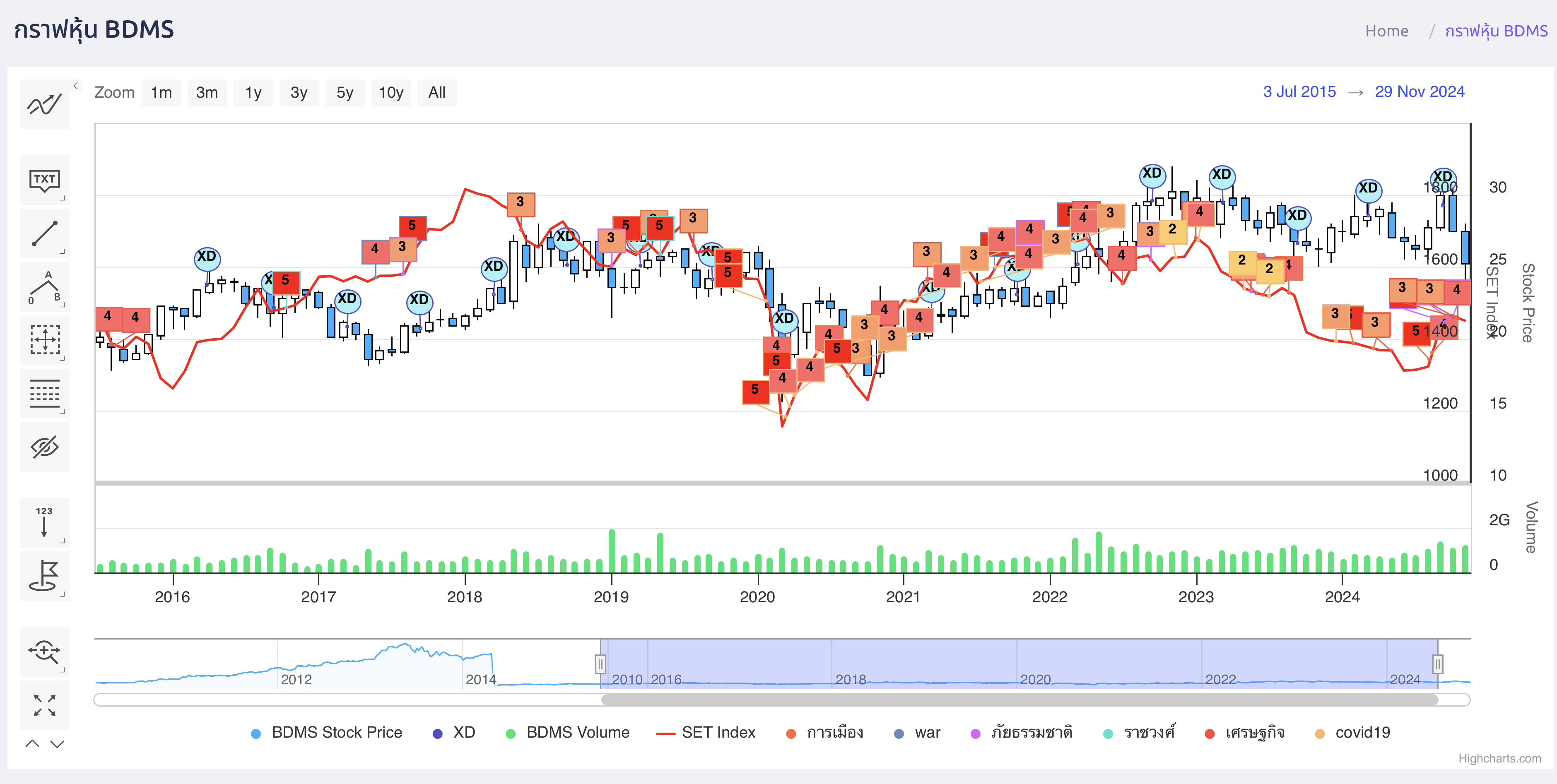
Task: Toggle ภัยธรรมชาติ events in legend
Action: (x=1022, y=733)
